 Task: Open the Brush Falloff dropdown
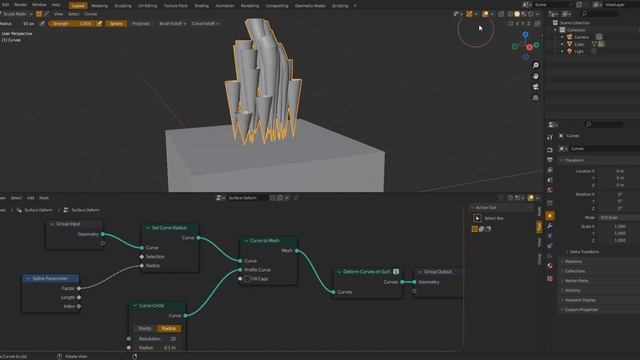tap(172, 24)
